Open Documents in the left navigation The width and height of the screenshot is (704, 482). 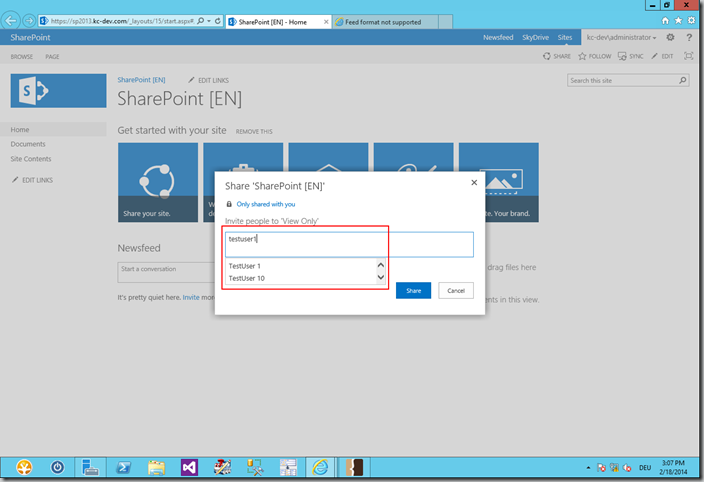pyautogui.click(x=28, y=144)
